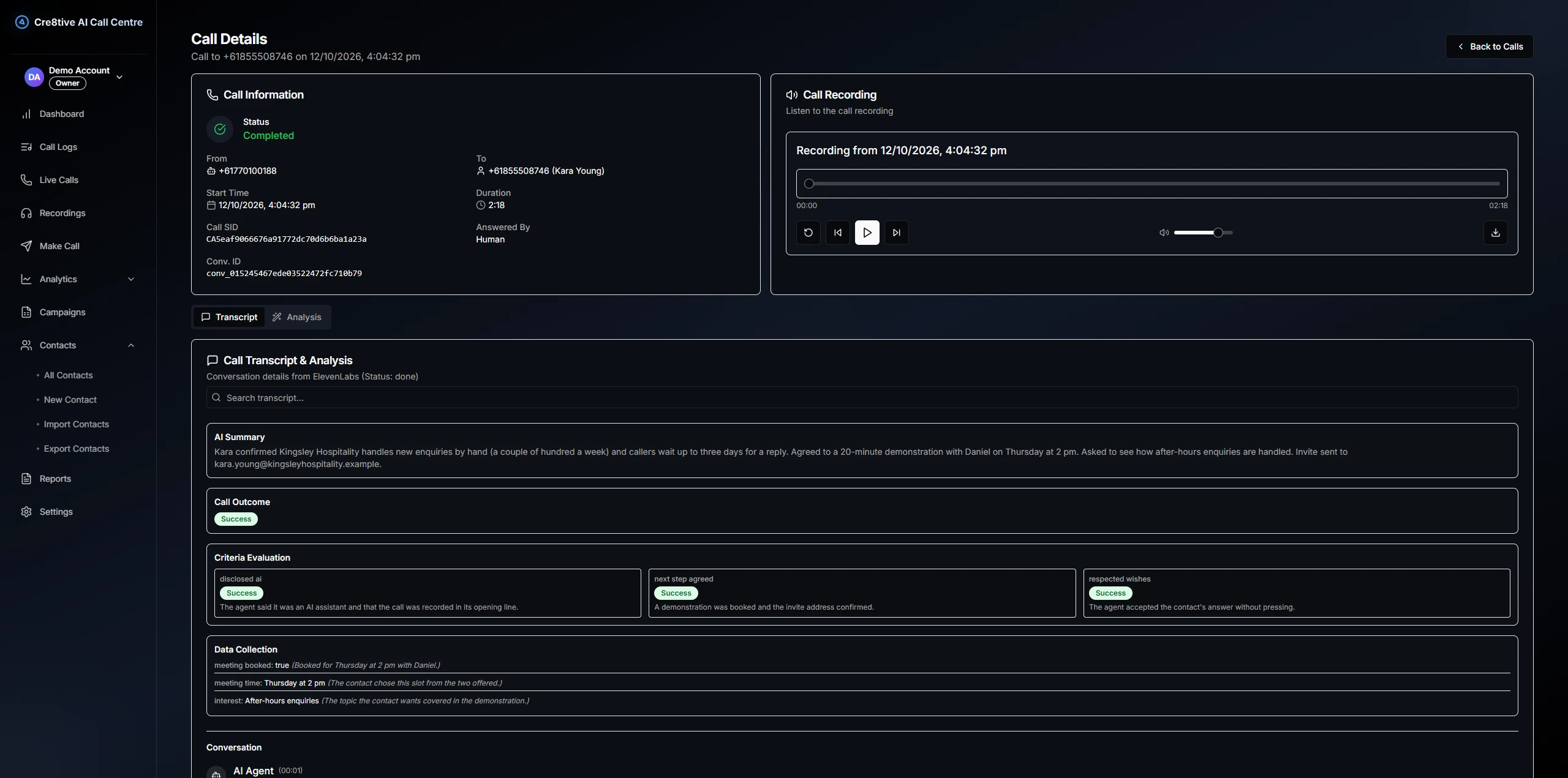Click the Call Information phone icon
This screenshot has width=1568, height=778.
pyautogui.click(x=213, y=95)
